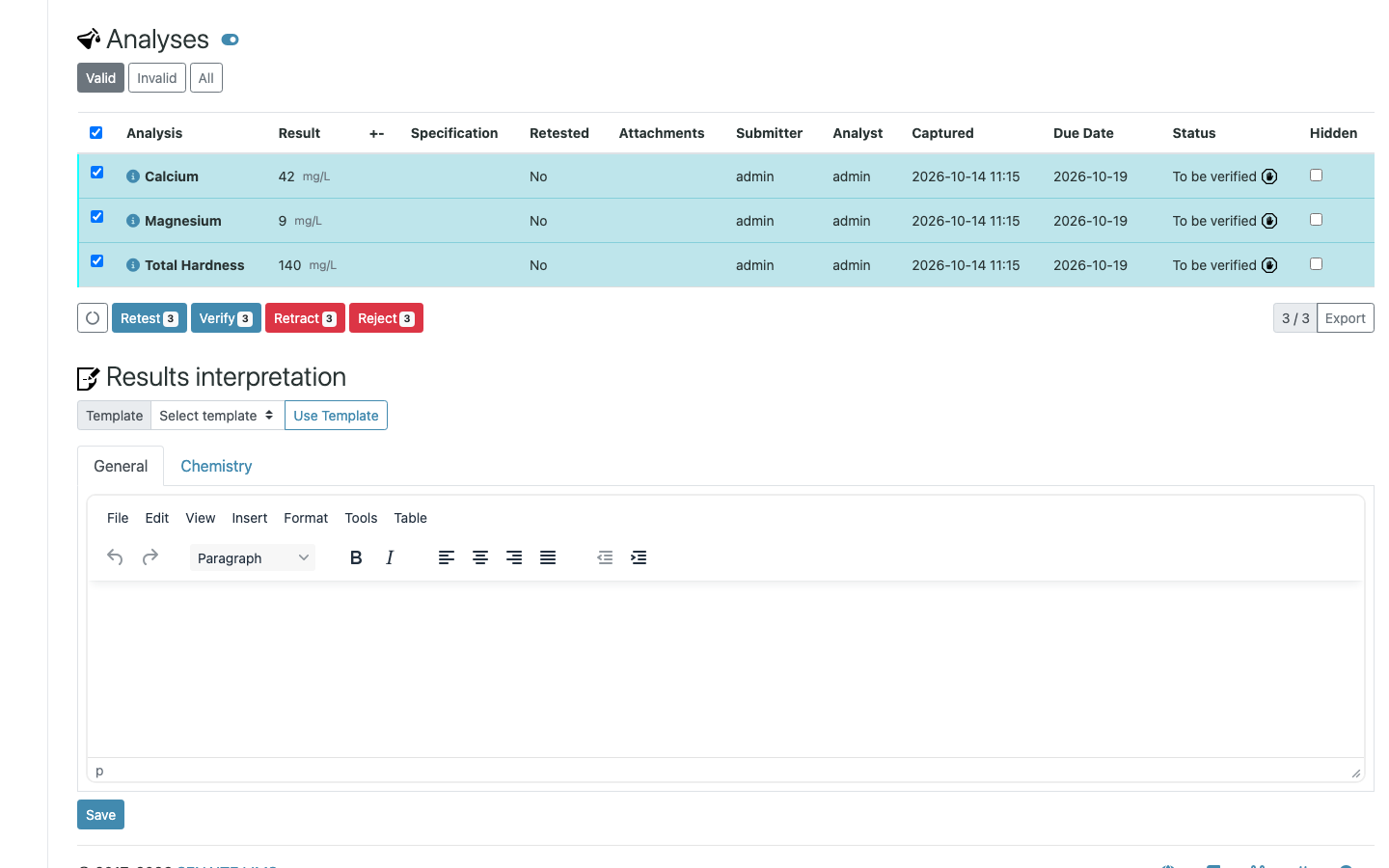Center align the text

[x=480, y=557]
